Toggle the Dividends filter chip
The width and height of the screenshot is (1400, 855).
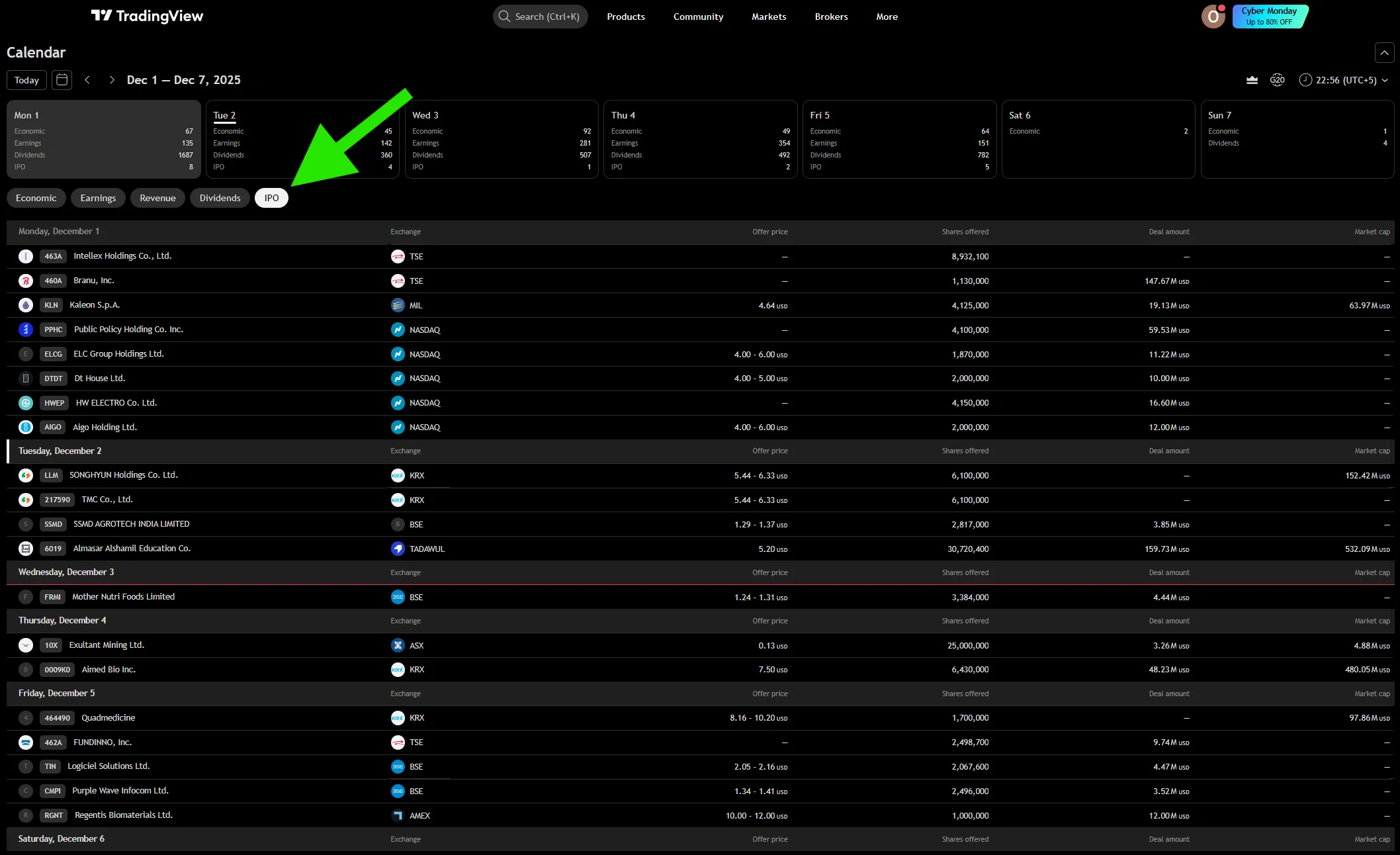pos(220,197)
